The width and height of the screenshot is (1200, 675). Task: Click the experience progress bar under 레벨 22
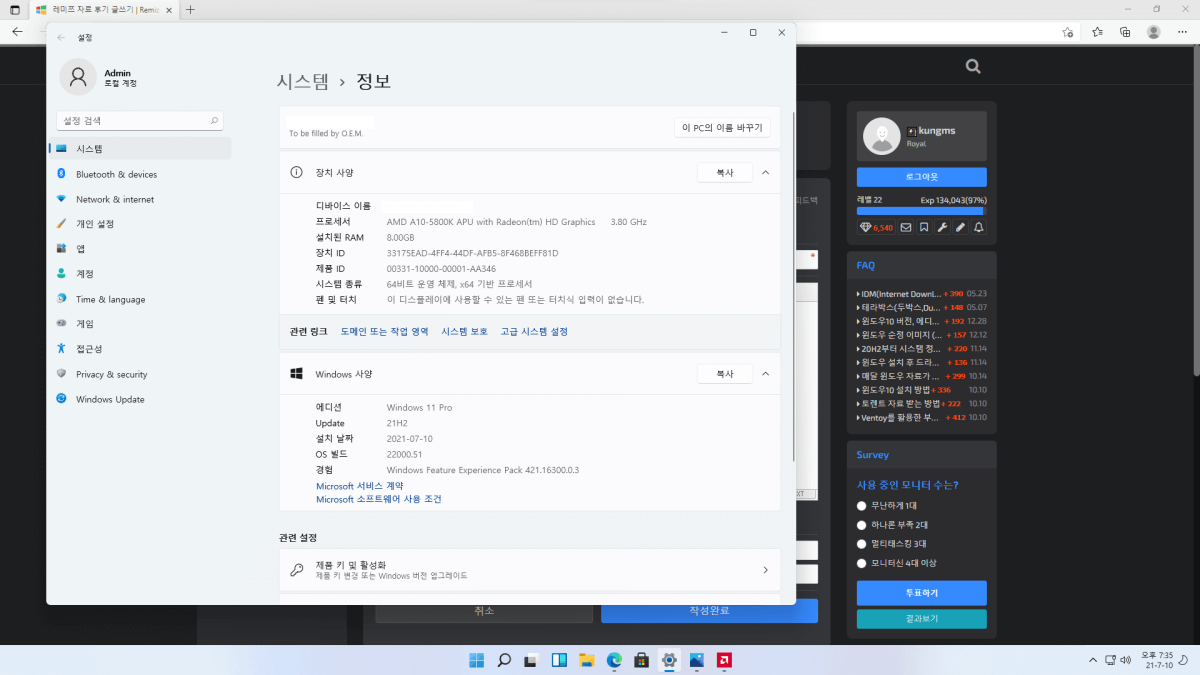pos(921,211)
